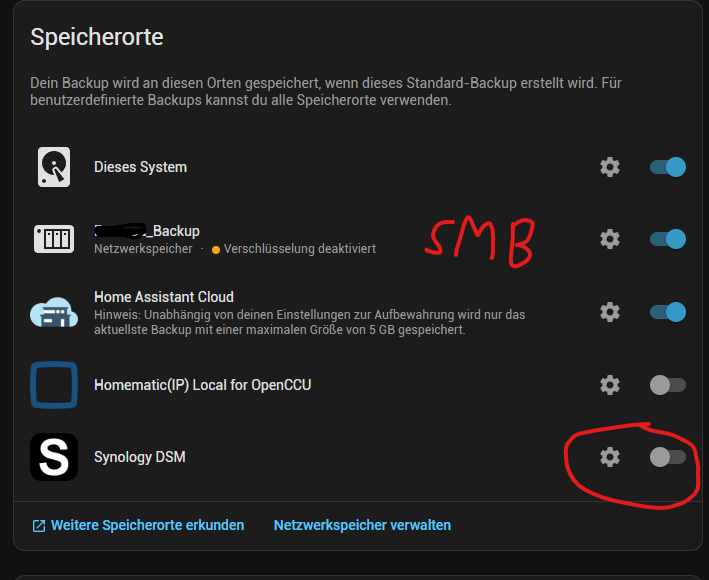Enable the Homematic(IP) Local for OpenCCU toggle

(x=668, y=385)
